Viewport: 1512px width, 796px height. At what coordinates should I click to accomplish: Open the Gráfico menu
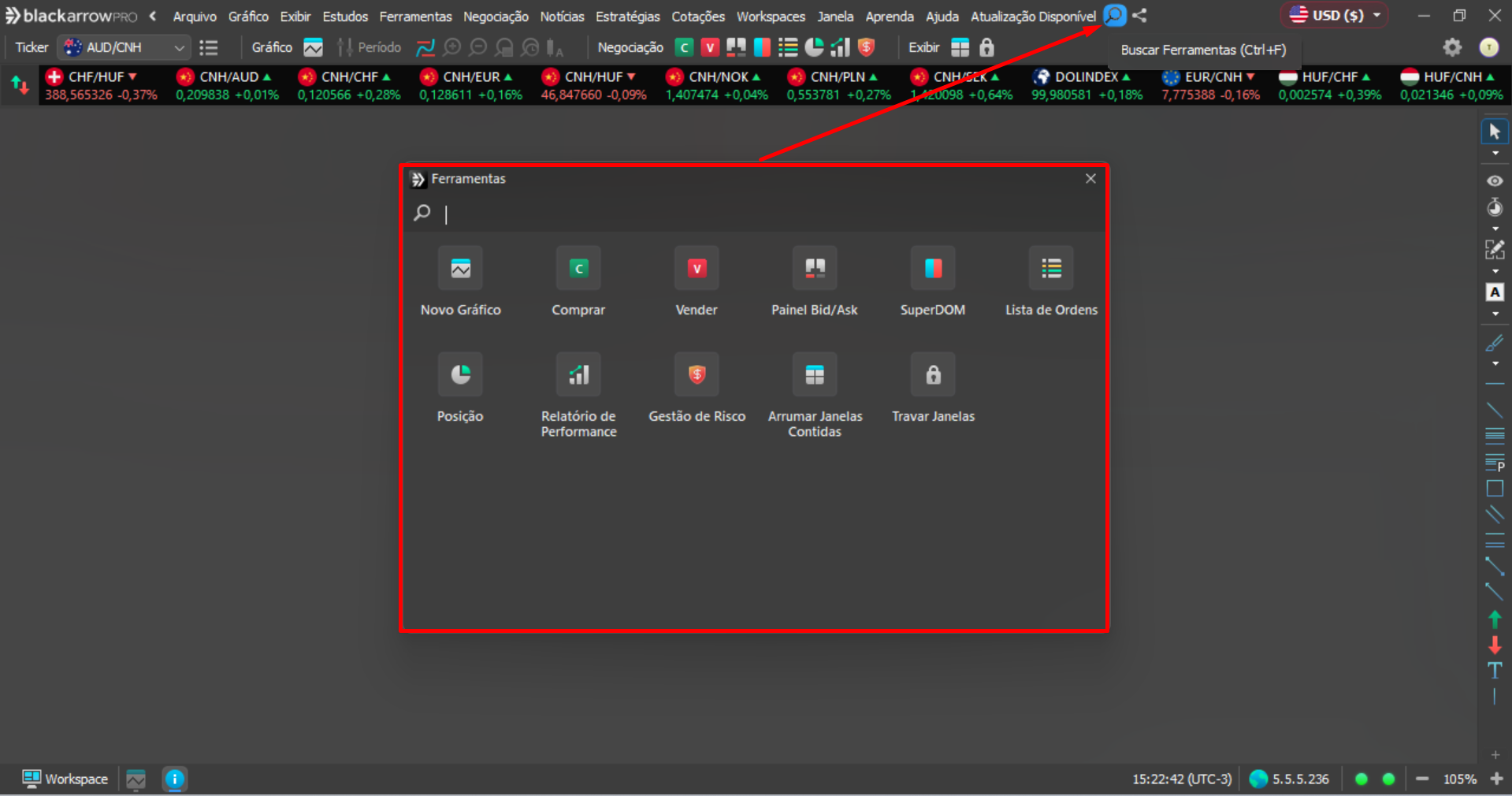pos(248,16)
